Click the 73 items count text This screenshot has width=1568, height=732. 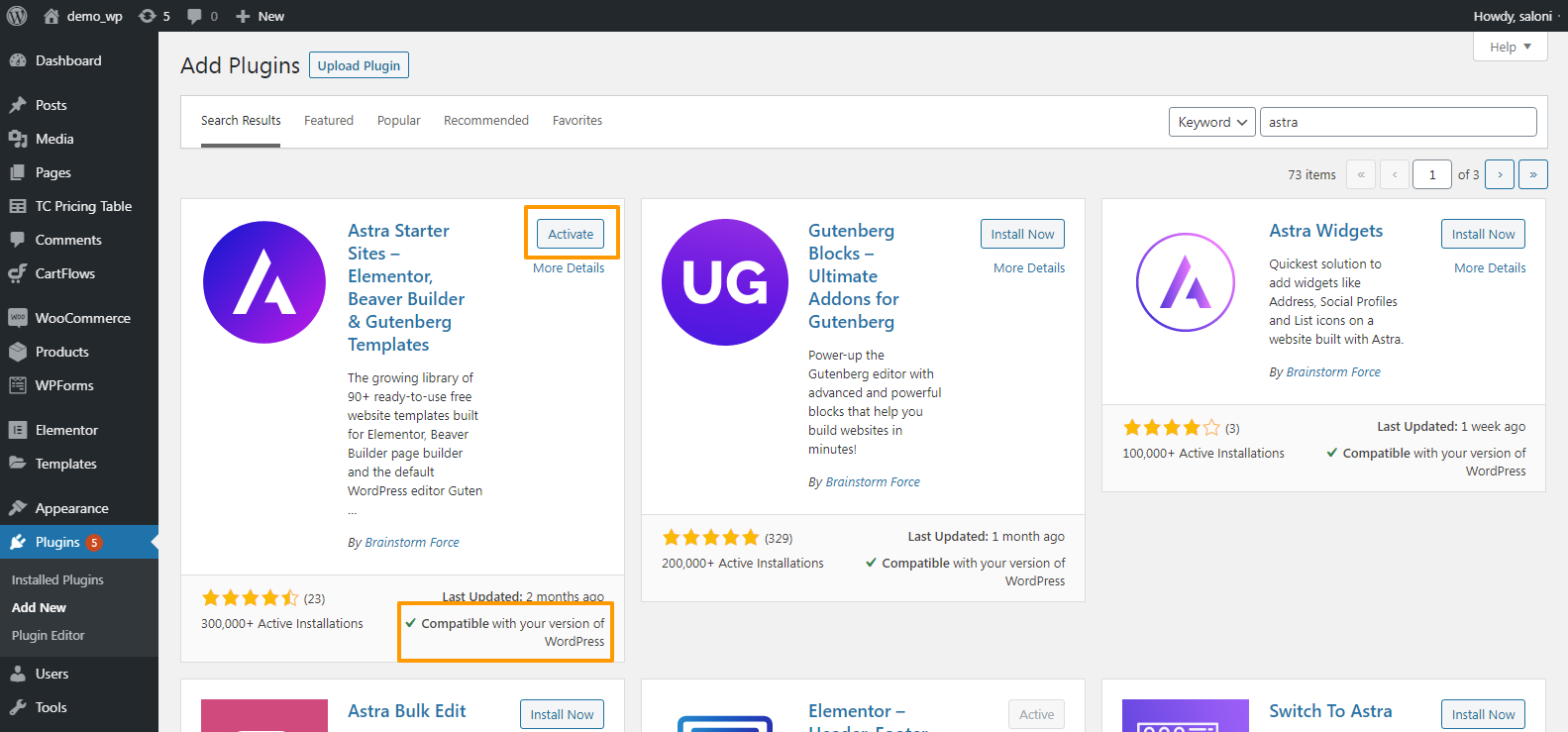pyautogui.click(x=1311, y=174)
